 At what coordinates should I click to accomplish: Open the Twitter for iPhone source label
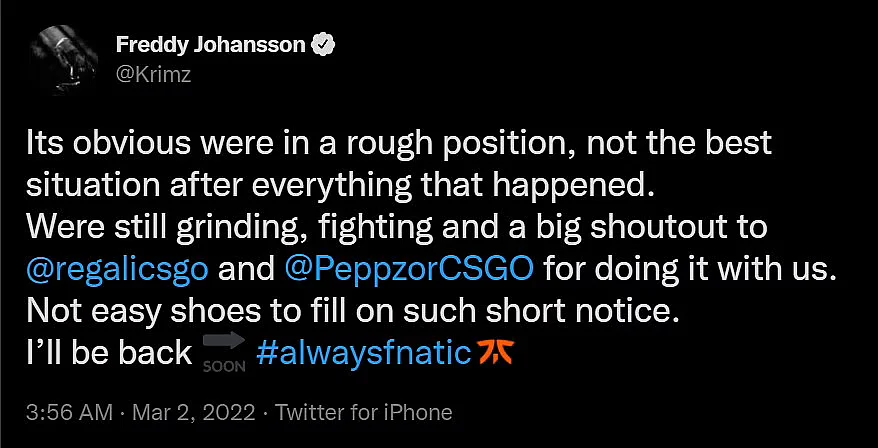click(362, 413)
